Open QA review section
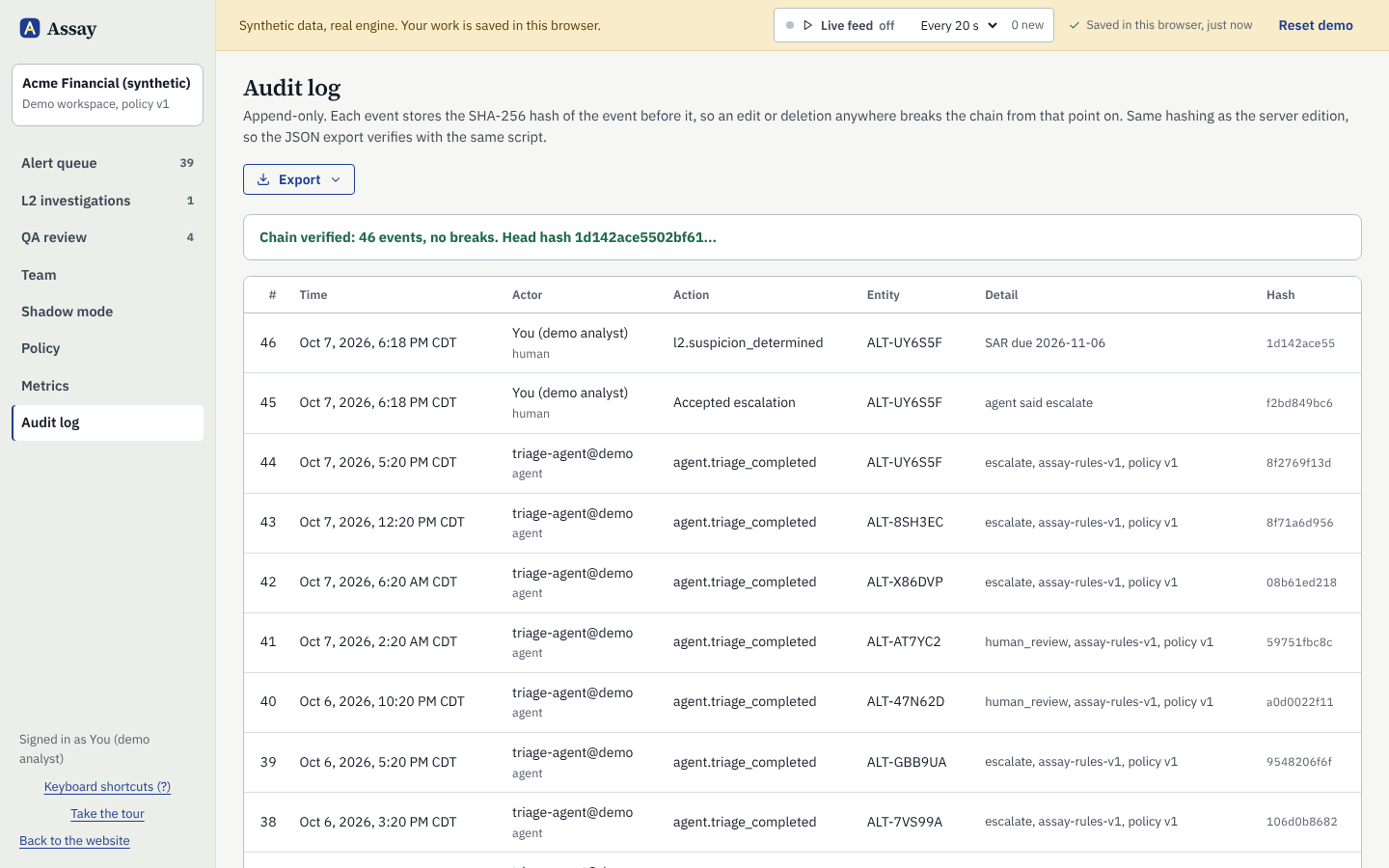The height and width of the screenshot is (868, 1389). point(107,237)
